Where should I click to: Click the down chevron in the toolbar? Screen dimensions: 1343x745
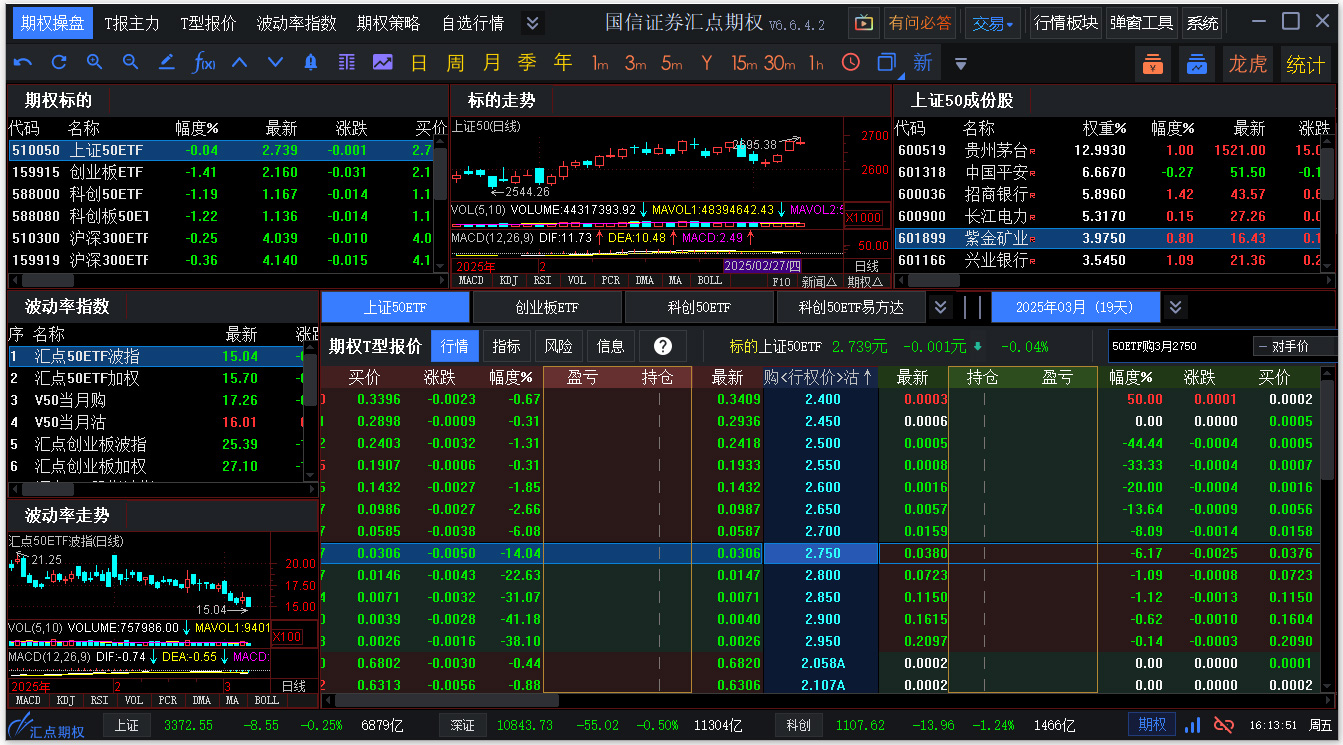tap(275, 63)
